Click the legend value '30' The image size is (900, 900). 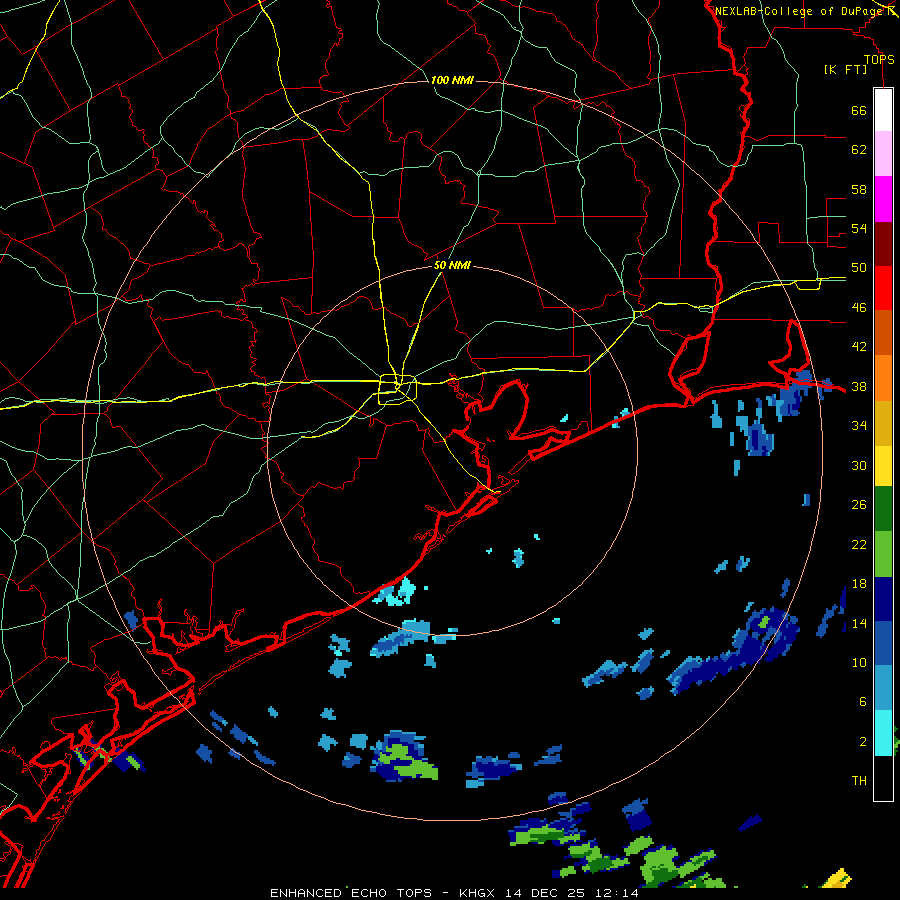(x=859, y=465)
